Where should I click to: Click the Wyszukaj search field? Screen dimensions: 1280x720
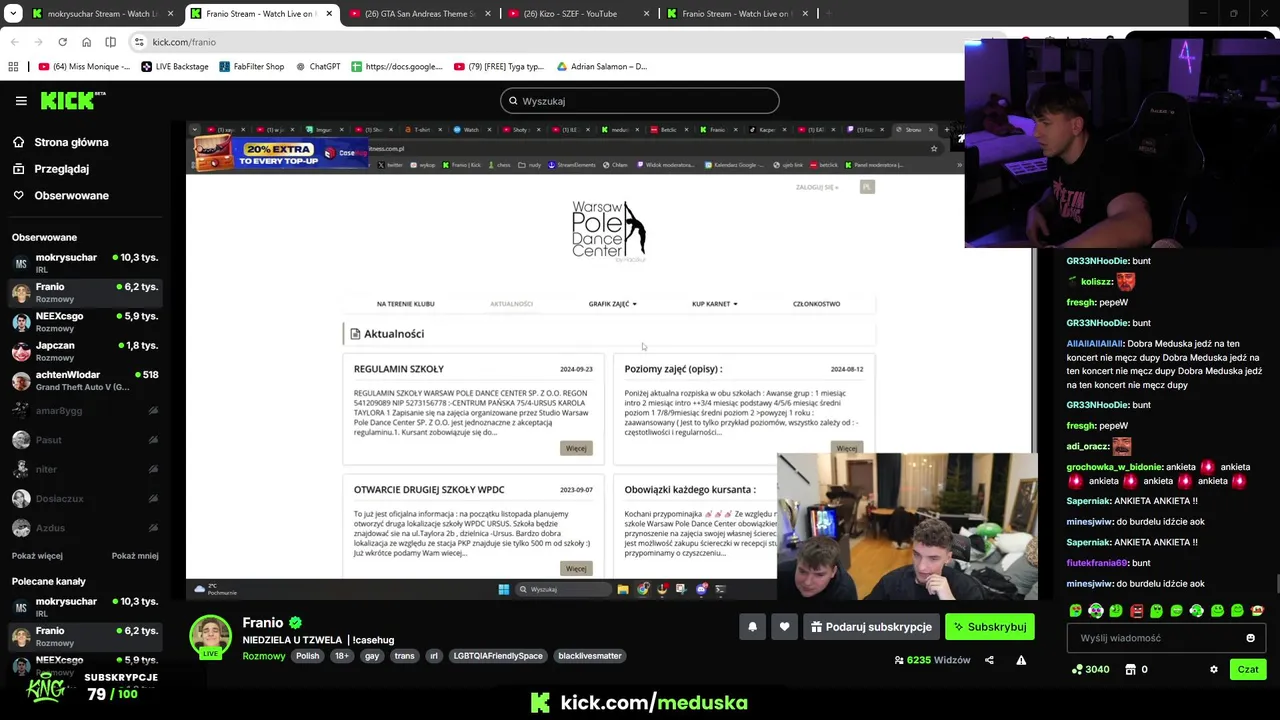coord(640,101)
